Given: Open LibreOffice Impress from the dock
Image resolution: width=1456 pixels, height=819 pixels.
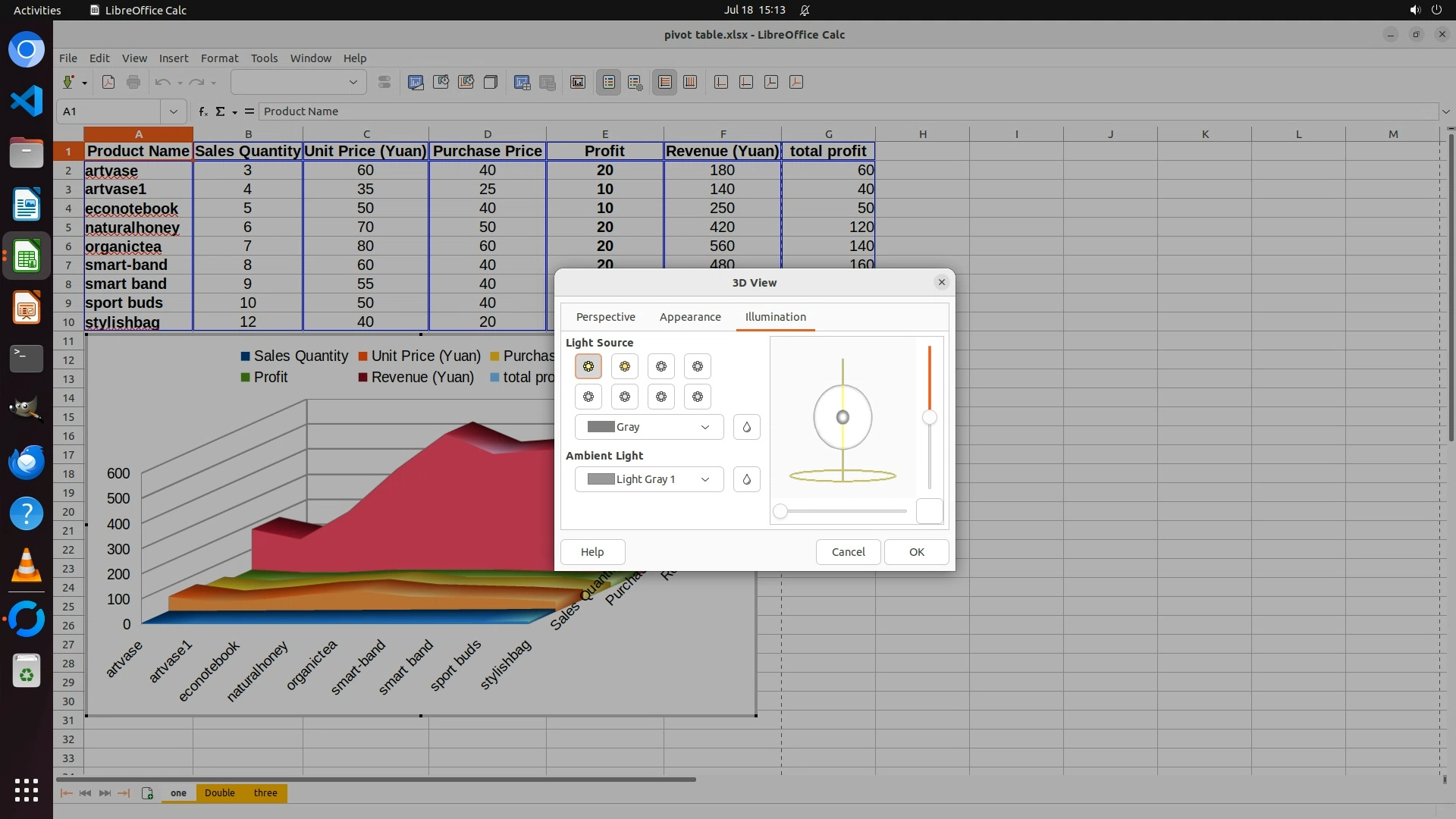Looking at the screenshot, I should [x=27, y=309].
